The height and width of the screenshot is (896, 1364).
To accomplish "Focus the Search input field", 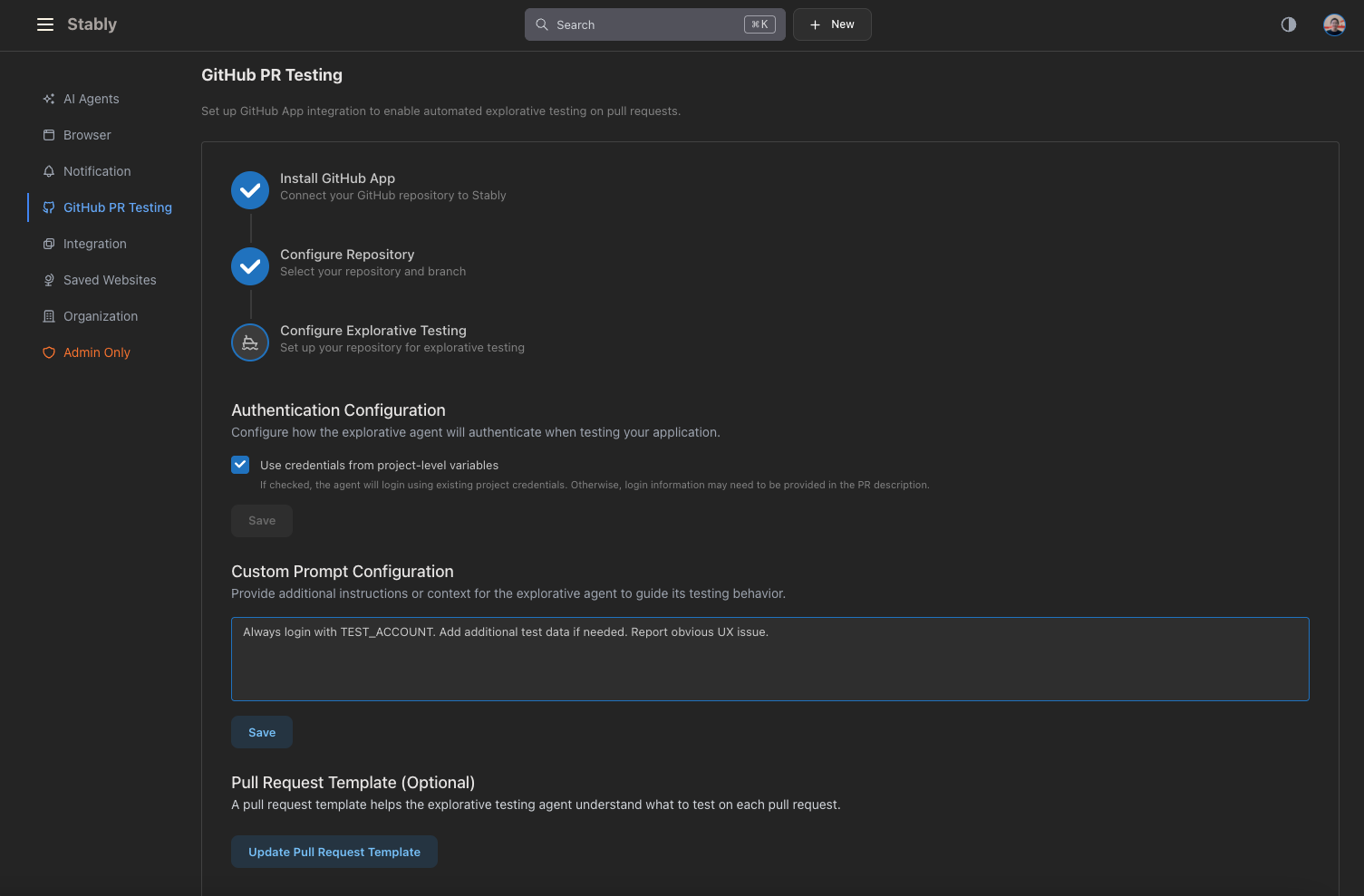I will pyautogui.click(x=655, y=24).
